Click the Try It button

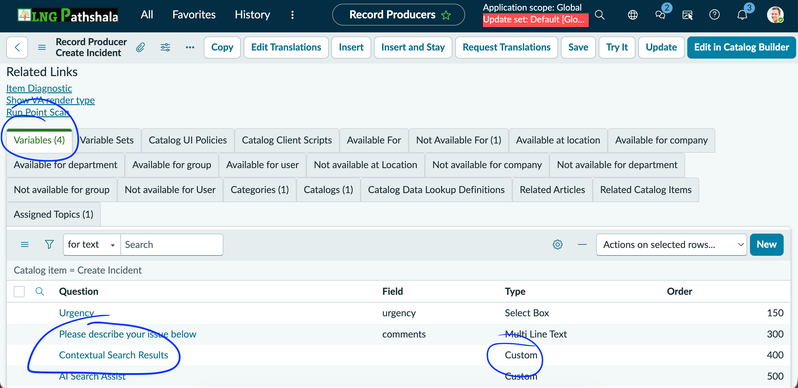click(617, 47)
